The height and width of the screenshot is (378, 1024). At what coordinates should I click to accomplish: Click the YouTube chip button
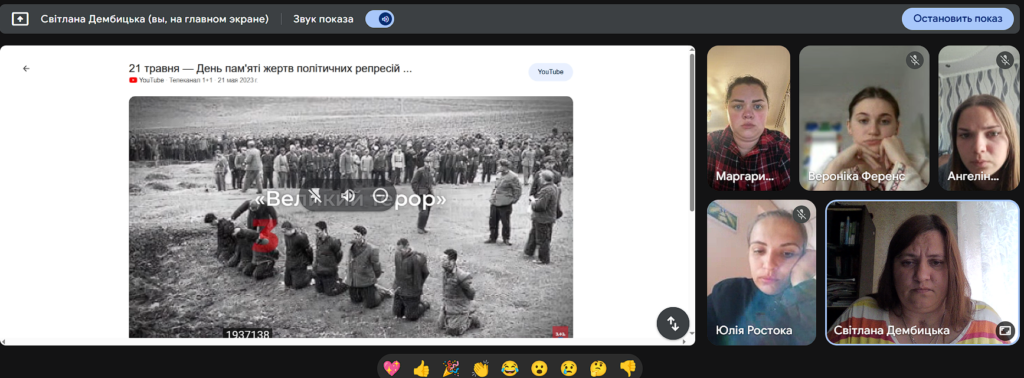[x=551, y=72]
